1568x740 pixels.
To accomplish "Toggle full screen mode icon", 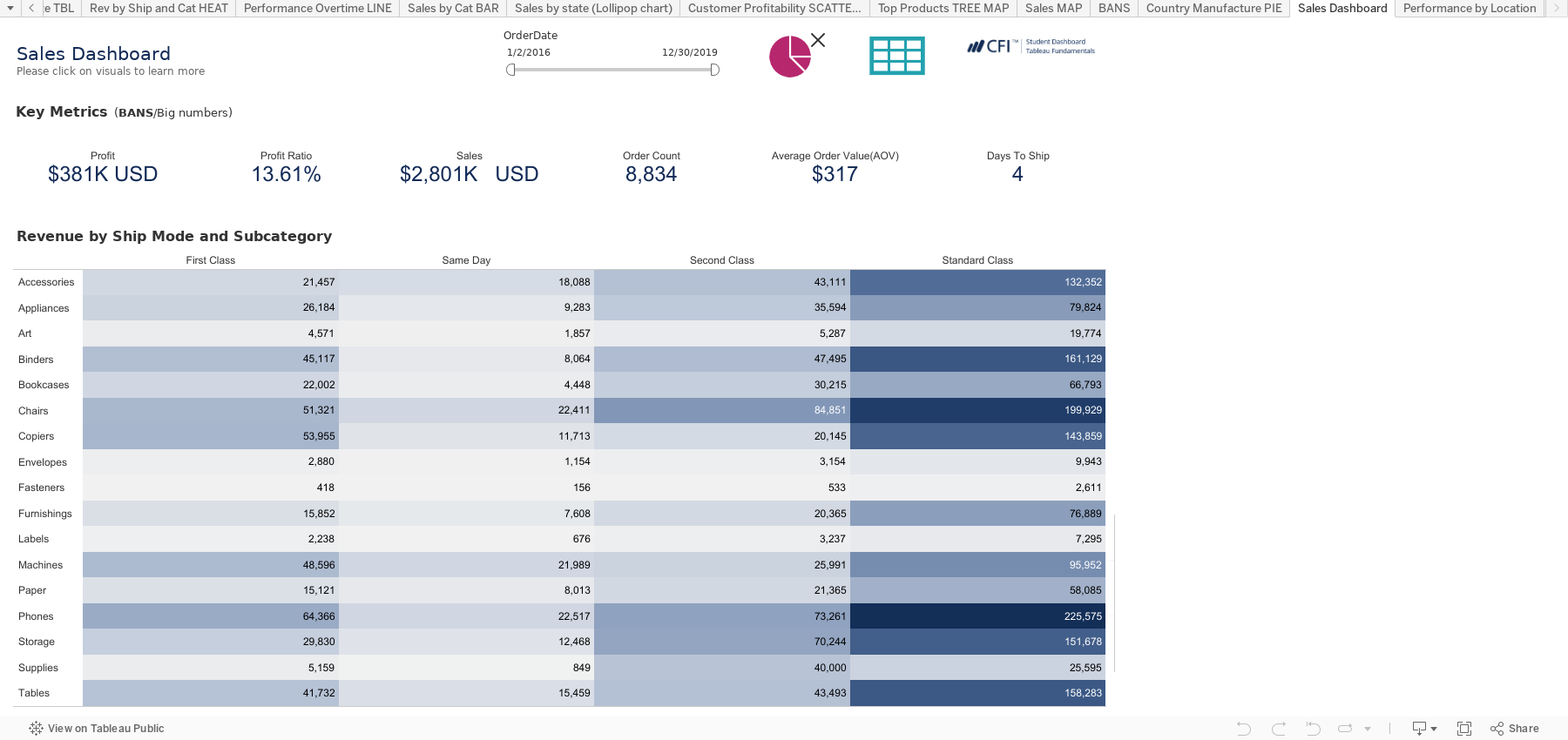I will (x=1464, y=729).
